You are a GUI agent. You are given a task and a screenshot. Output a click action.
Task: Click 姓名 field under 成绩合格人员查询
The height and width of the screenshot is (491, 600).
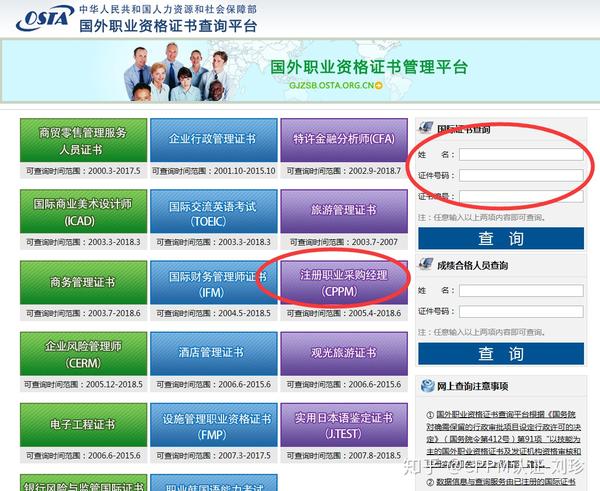(521, 290)
